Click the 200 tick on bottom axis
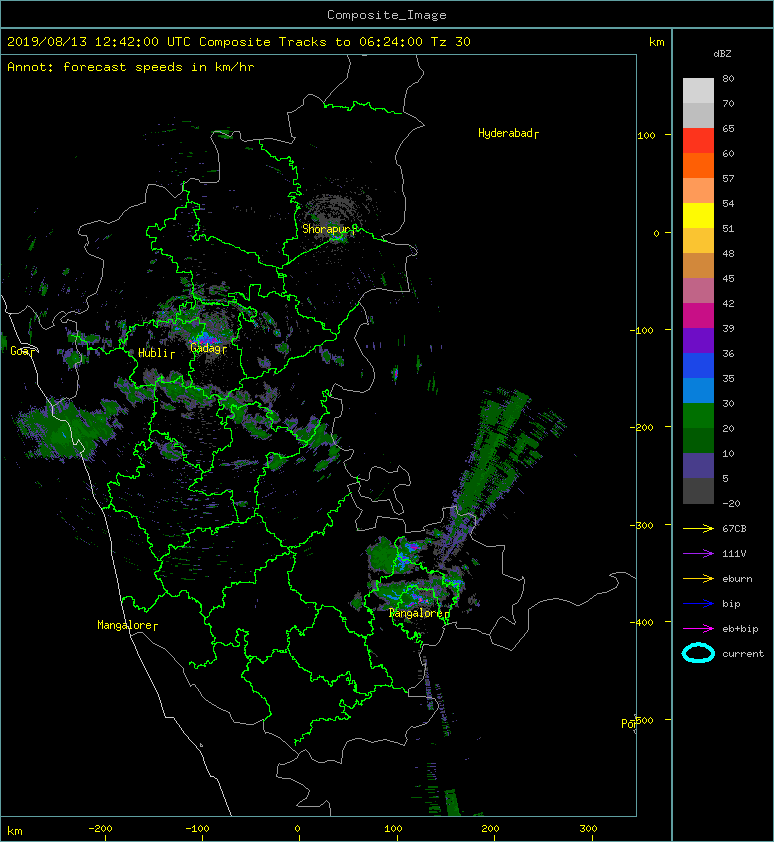This screenshot has width=774, height=842. [x=490, y=829]
